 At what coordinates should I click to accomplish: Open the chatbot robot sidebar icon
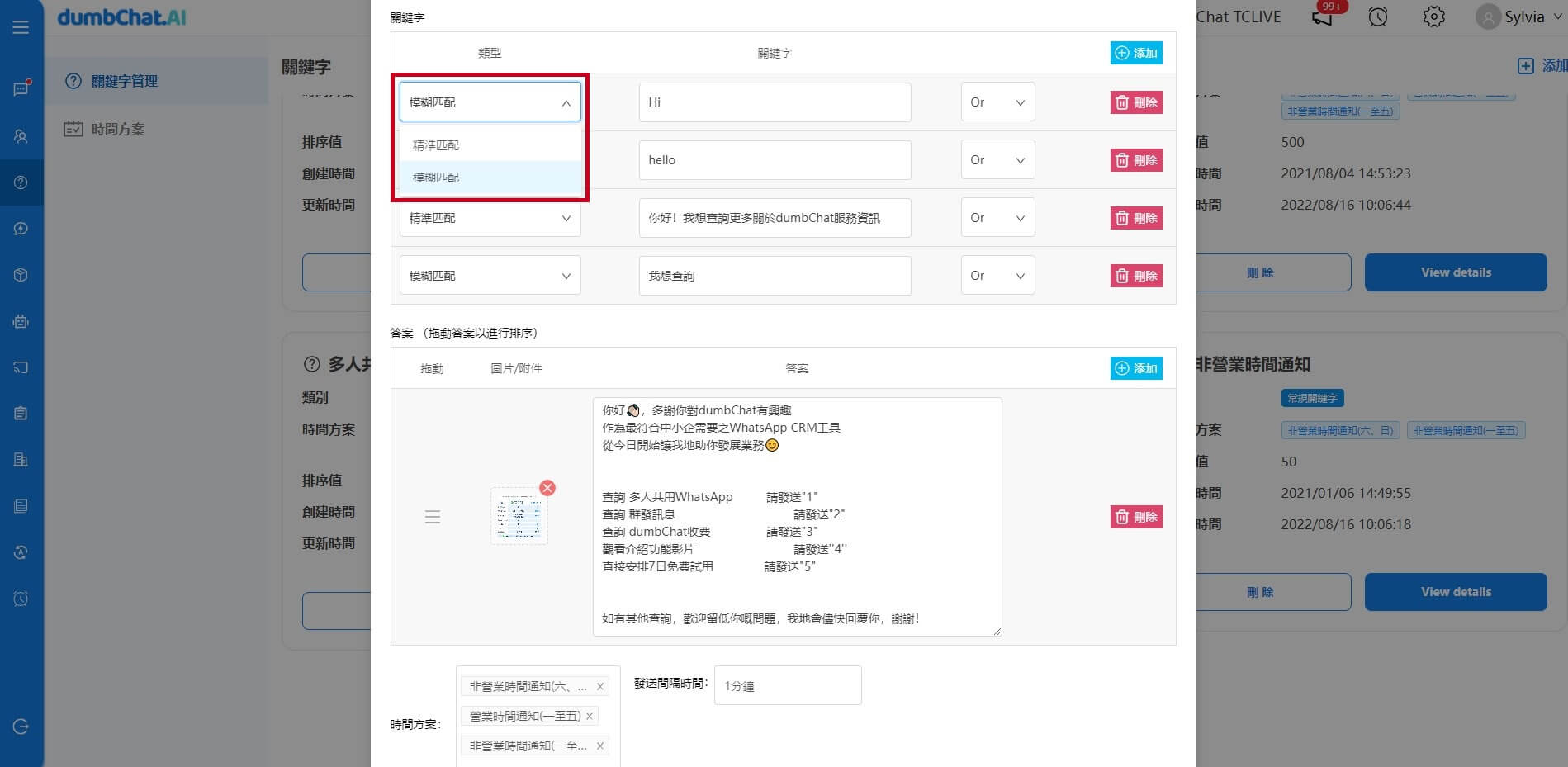(21, 321)
